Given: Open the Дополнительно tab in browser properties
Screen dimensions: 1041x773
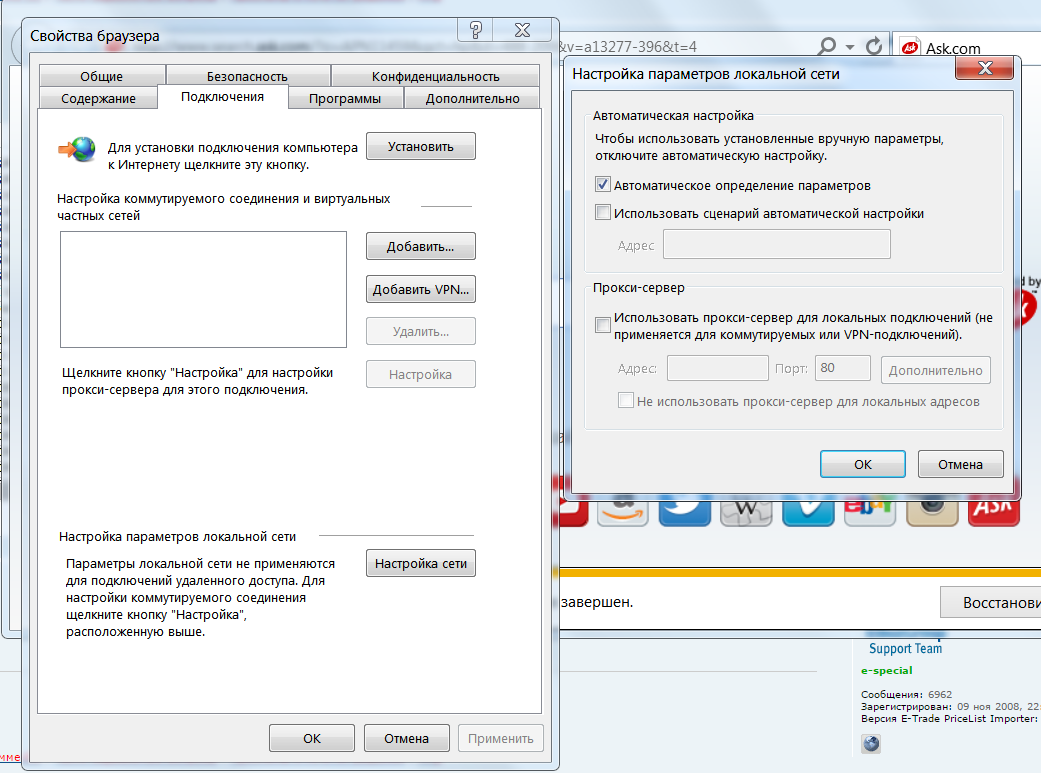Looking at the screenshot, I should point(472,98).
